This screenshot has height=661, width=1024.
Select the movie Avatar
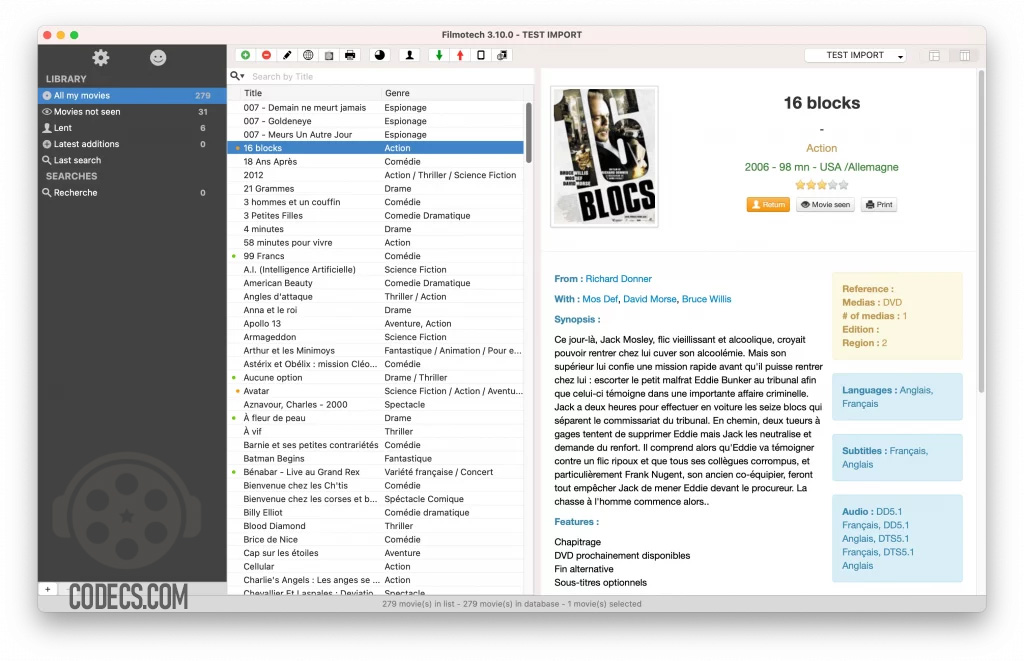376,391
